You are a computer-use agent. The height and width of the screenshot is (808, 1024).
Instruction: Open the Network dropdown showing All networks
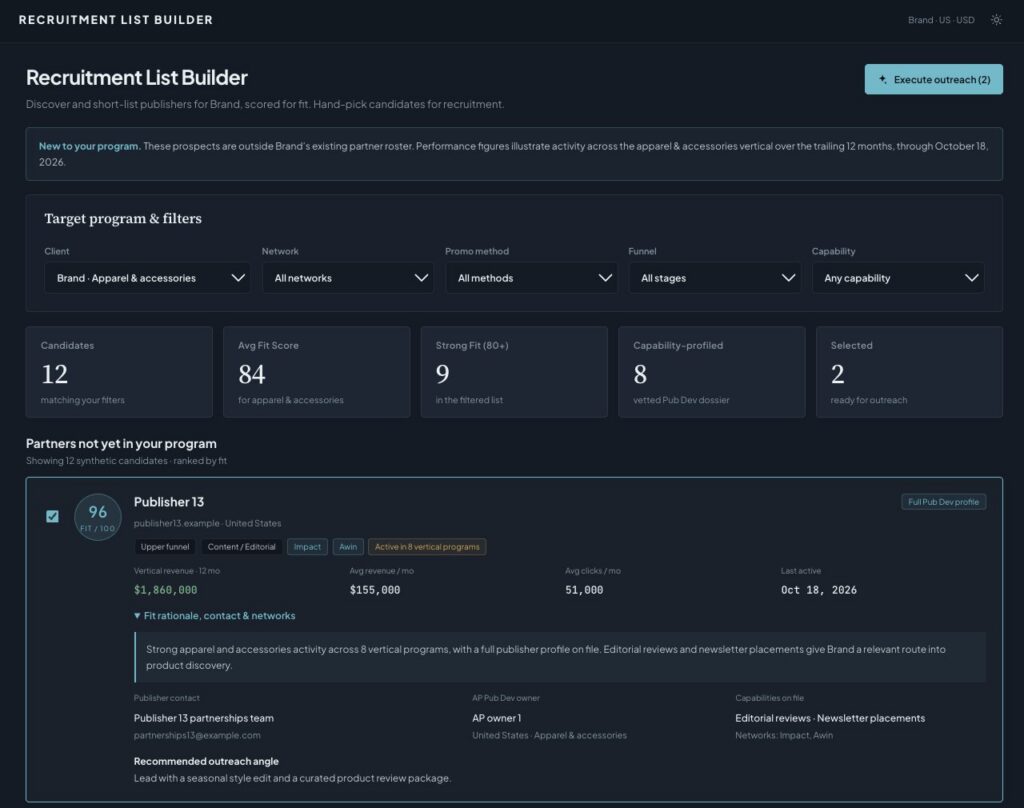[347, 278]
